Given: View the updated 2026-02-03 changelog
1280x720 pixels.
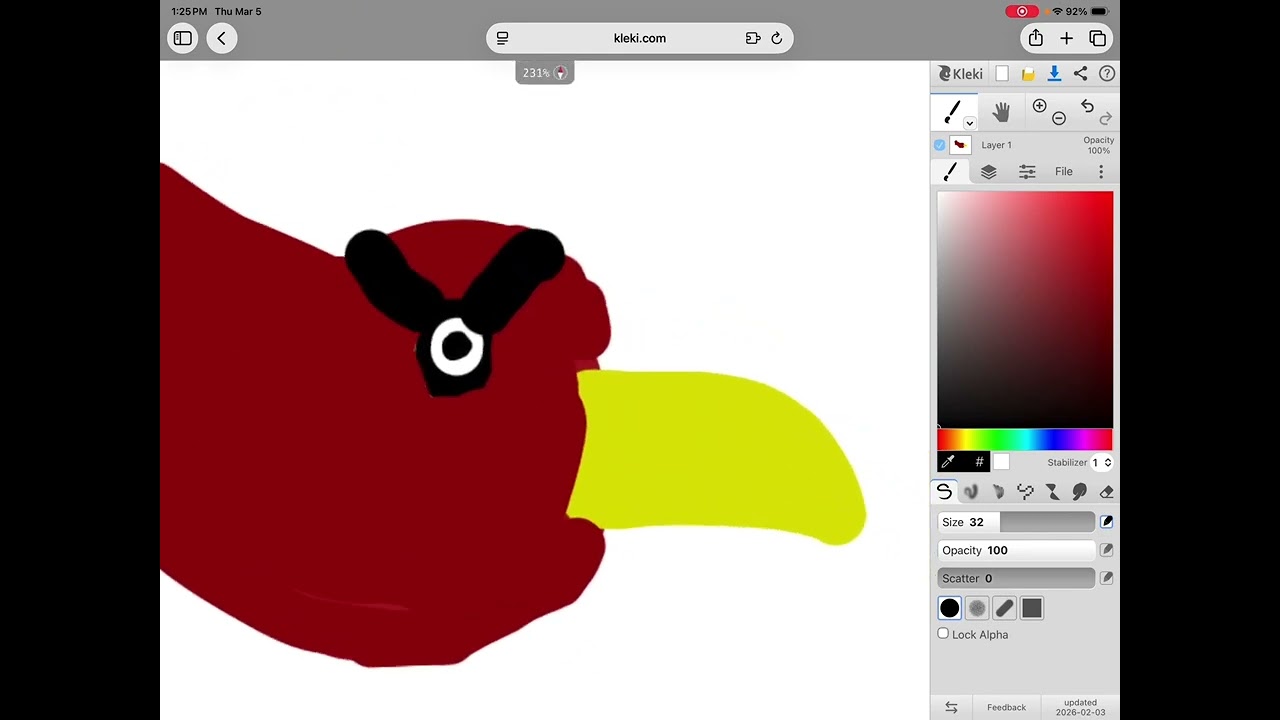Looking at the screenshot, I should coord(1080,707).
